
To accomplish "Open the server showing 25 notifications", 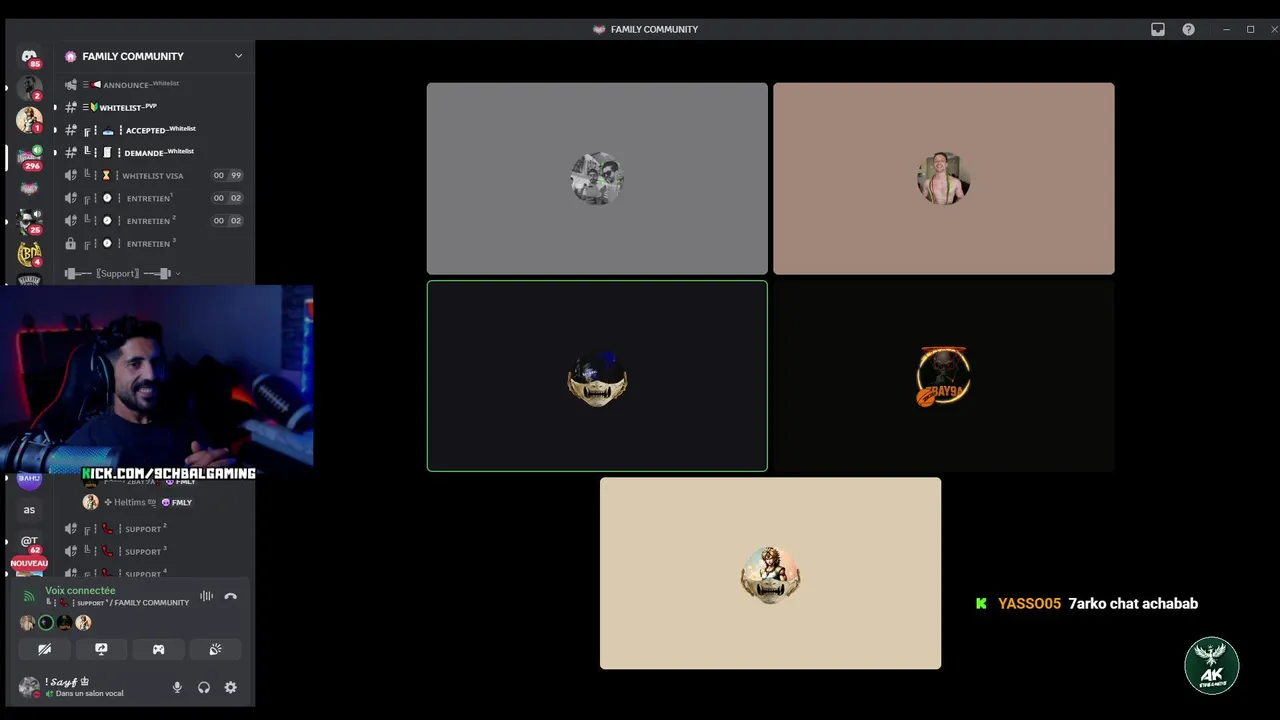I will click(x=29, y=222).
